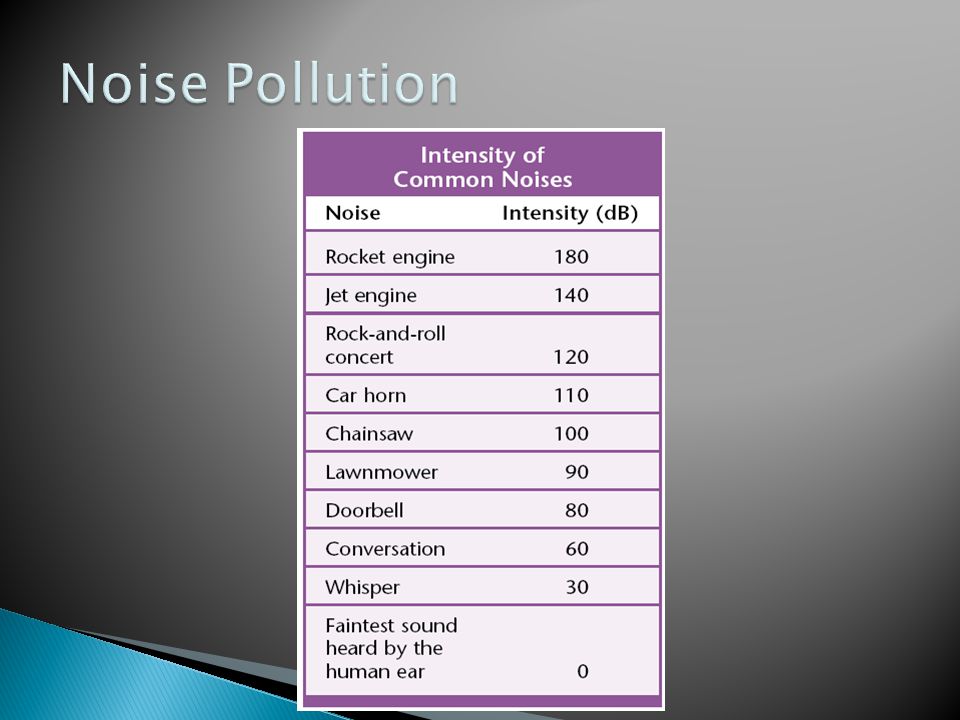Click the value 0 for faintest sound
Screen dimensions: 960x720
pos(582,671)
